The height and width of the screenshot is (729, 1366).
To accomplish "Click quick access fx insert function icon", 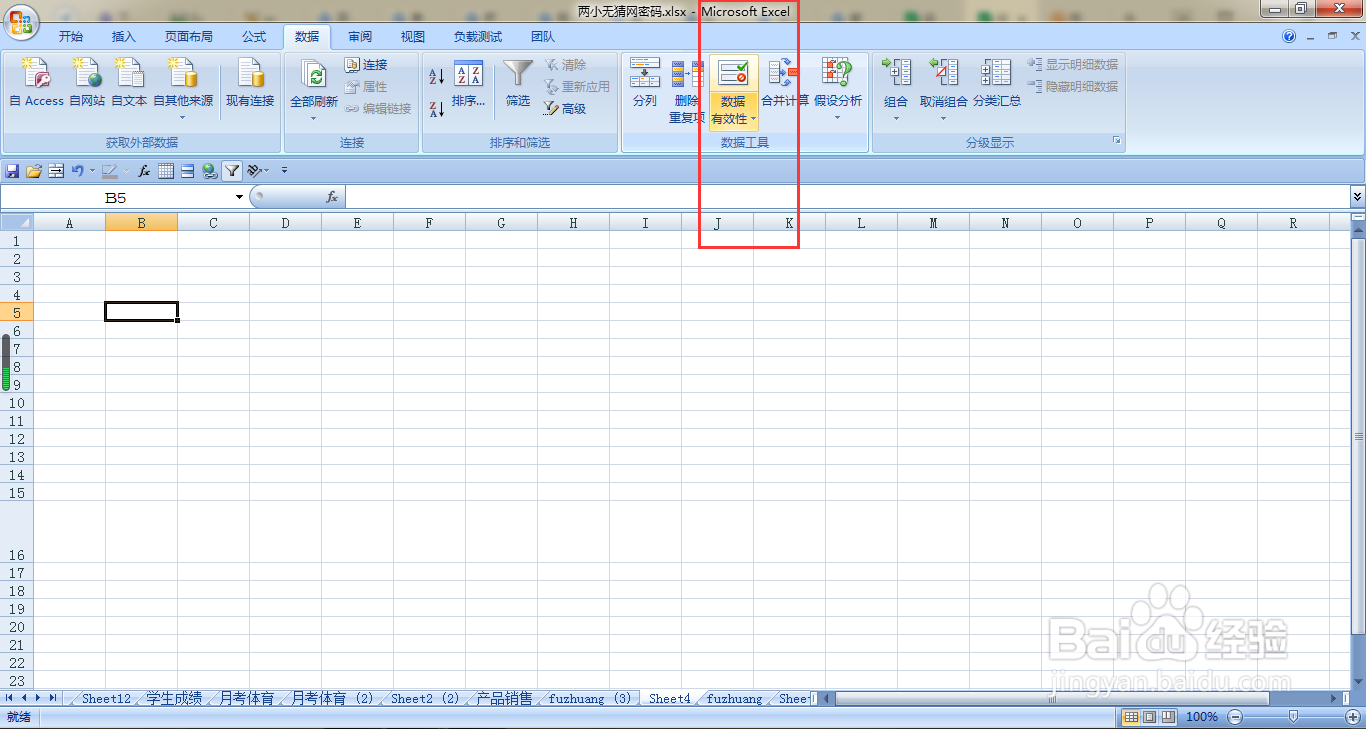I will point(144,171).
